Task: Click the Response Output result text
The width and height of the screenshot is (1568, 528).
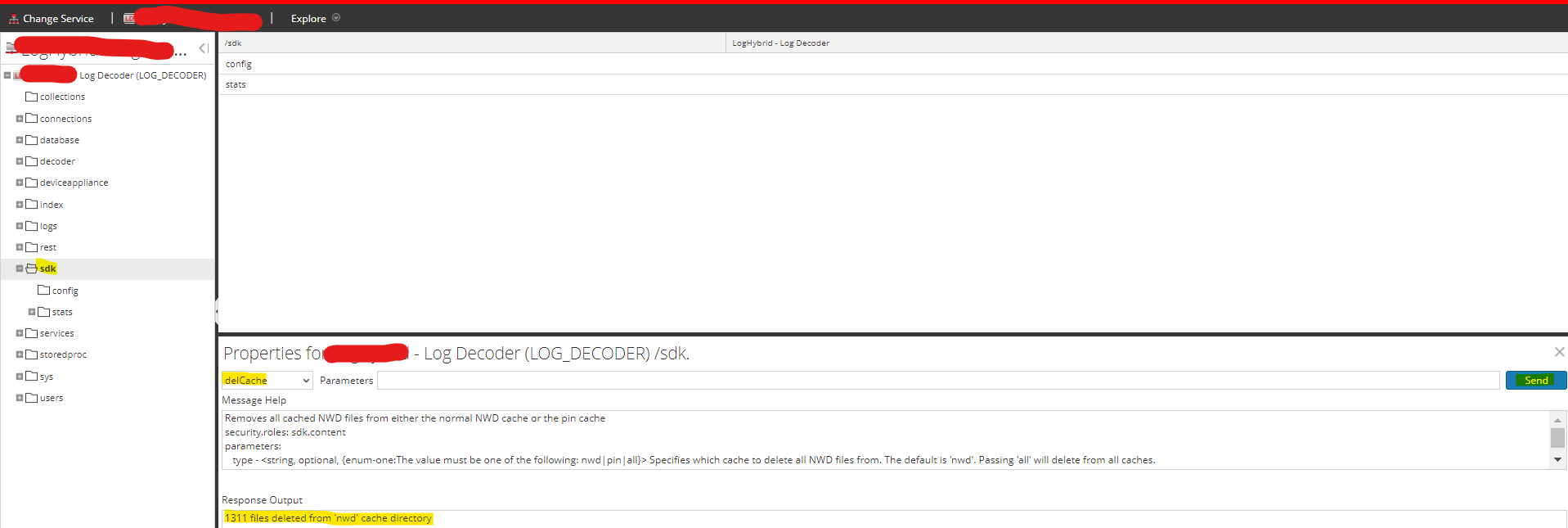Action: tap(328, 518)
